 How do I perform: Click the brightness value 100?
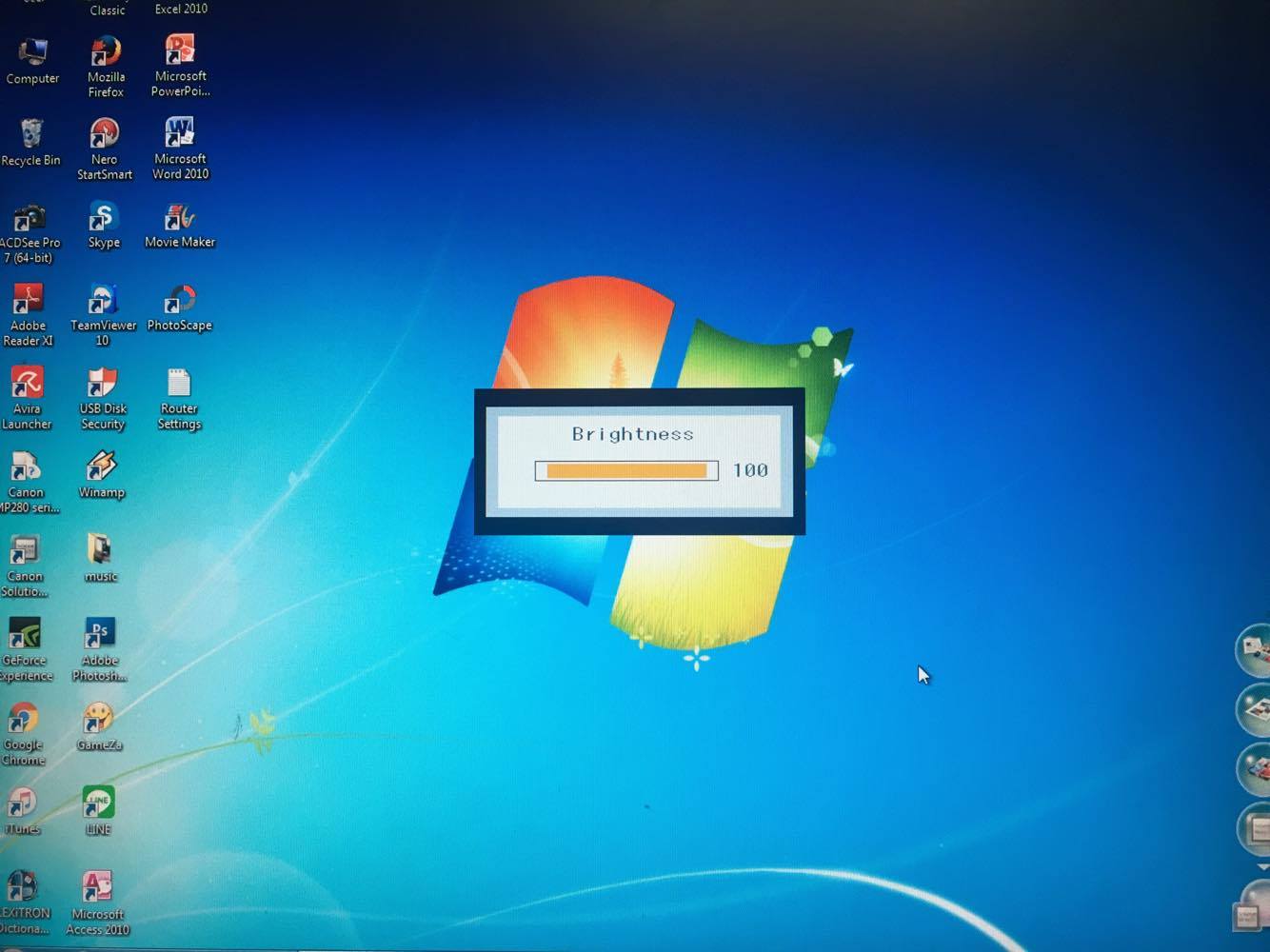click(750, 470)
